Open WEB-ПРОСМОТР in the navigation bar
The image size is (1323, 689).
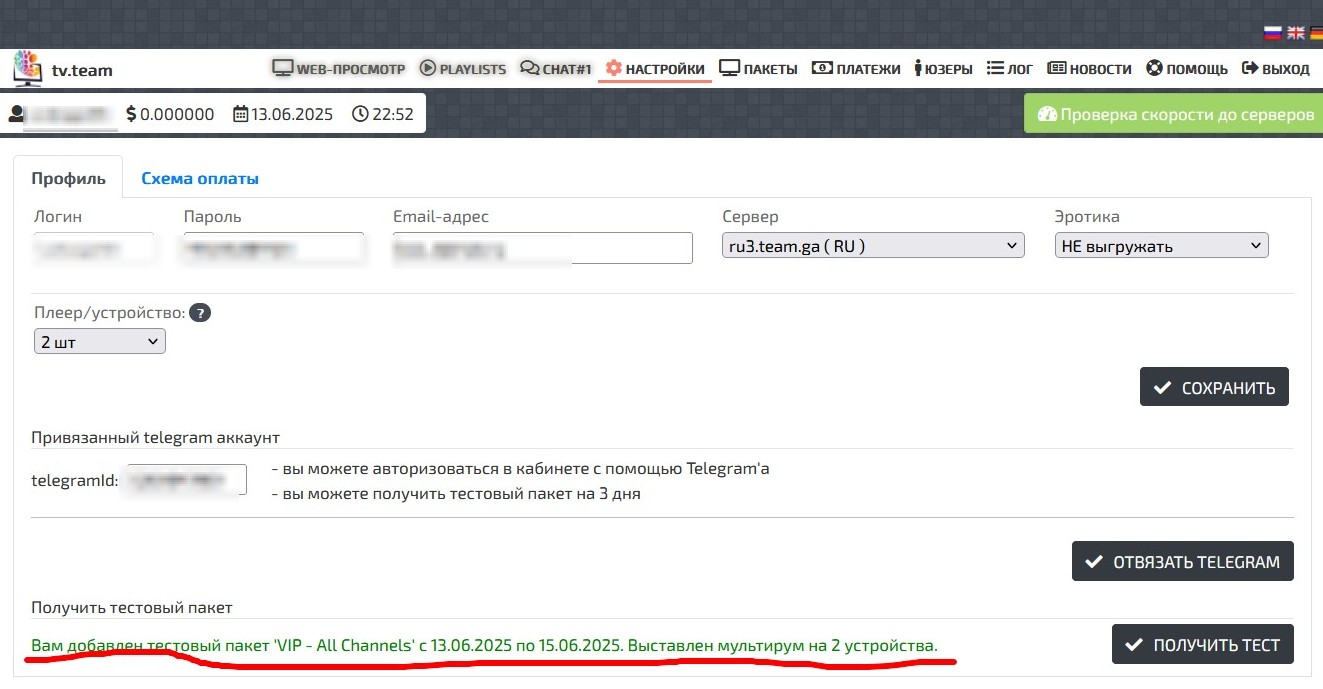point(339,69)
